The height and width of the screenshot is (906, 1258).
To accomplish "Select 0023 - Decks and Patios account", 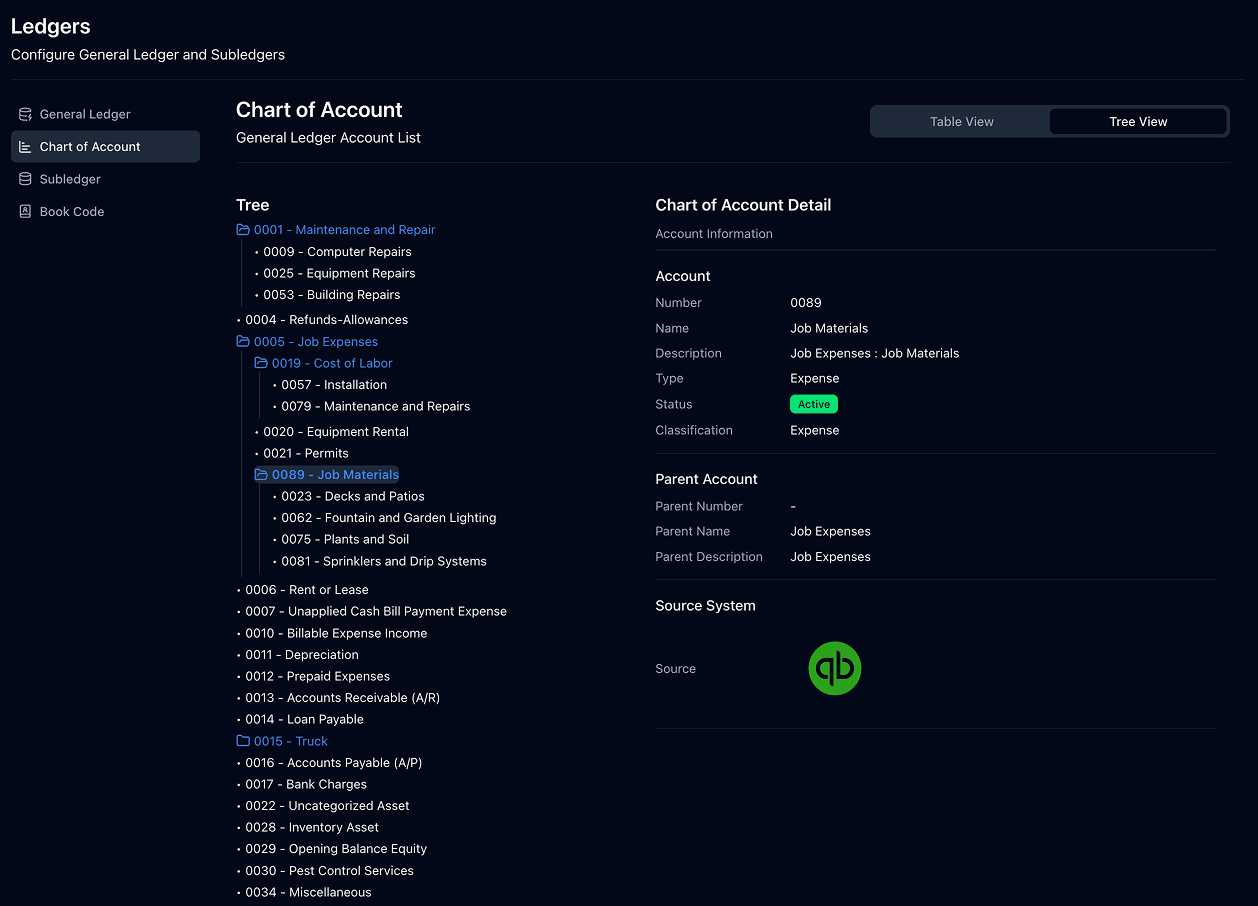I will pyautogui.click(x=353, y=496).
